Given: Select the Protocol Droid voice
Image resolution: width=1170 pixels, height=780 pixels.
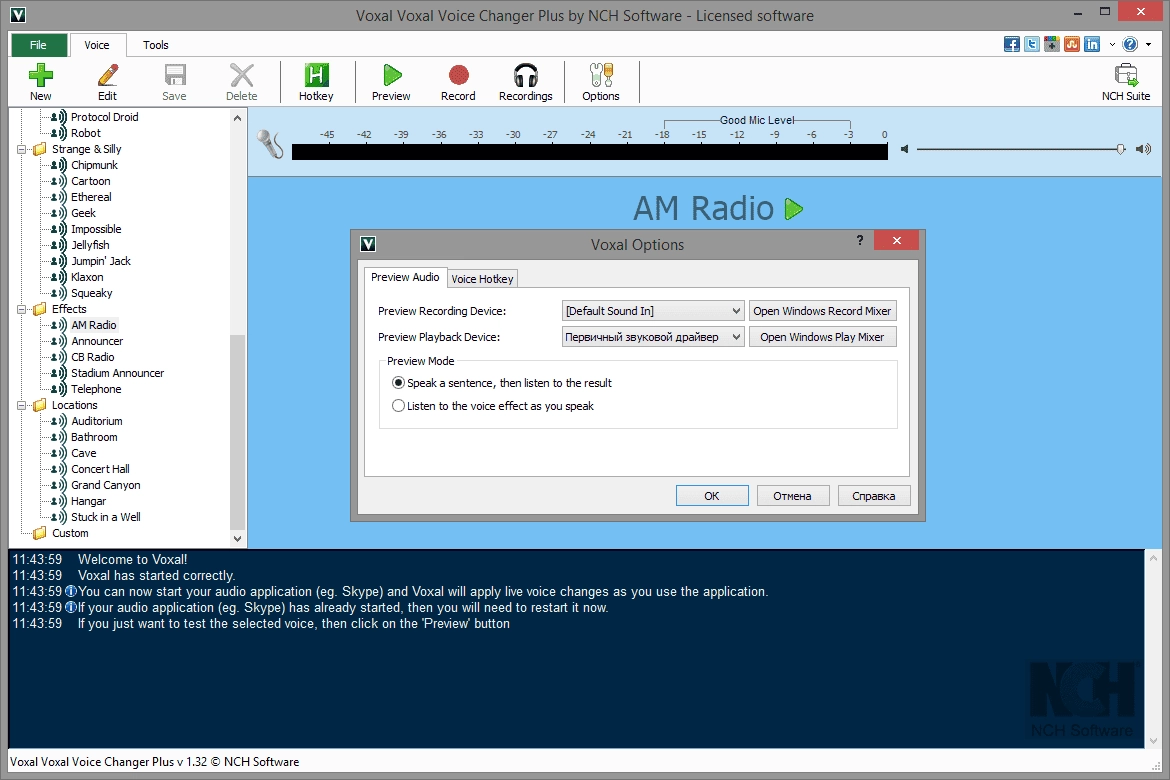Looking at the screenshot, I should pyautogui.click(x=104, y=117).
